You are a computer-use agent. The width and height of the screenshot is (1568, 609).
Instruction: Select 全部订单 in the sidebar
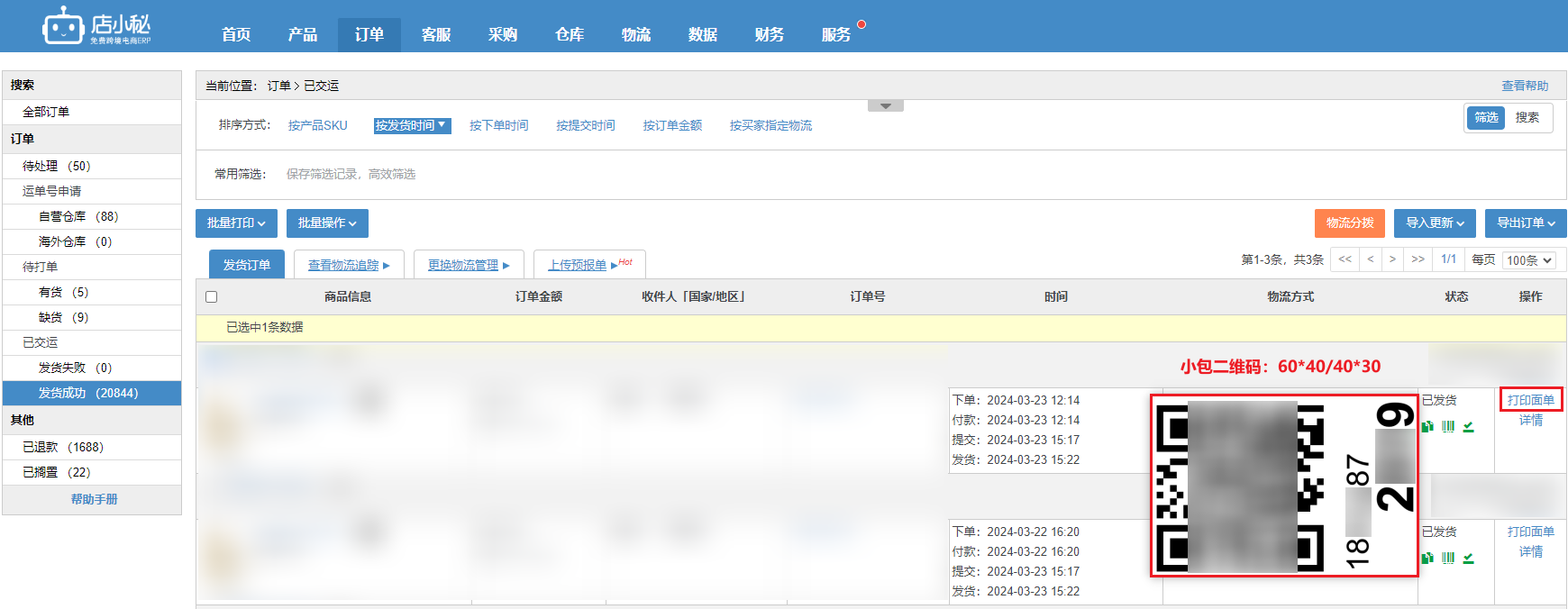[92, 112]
